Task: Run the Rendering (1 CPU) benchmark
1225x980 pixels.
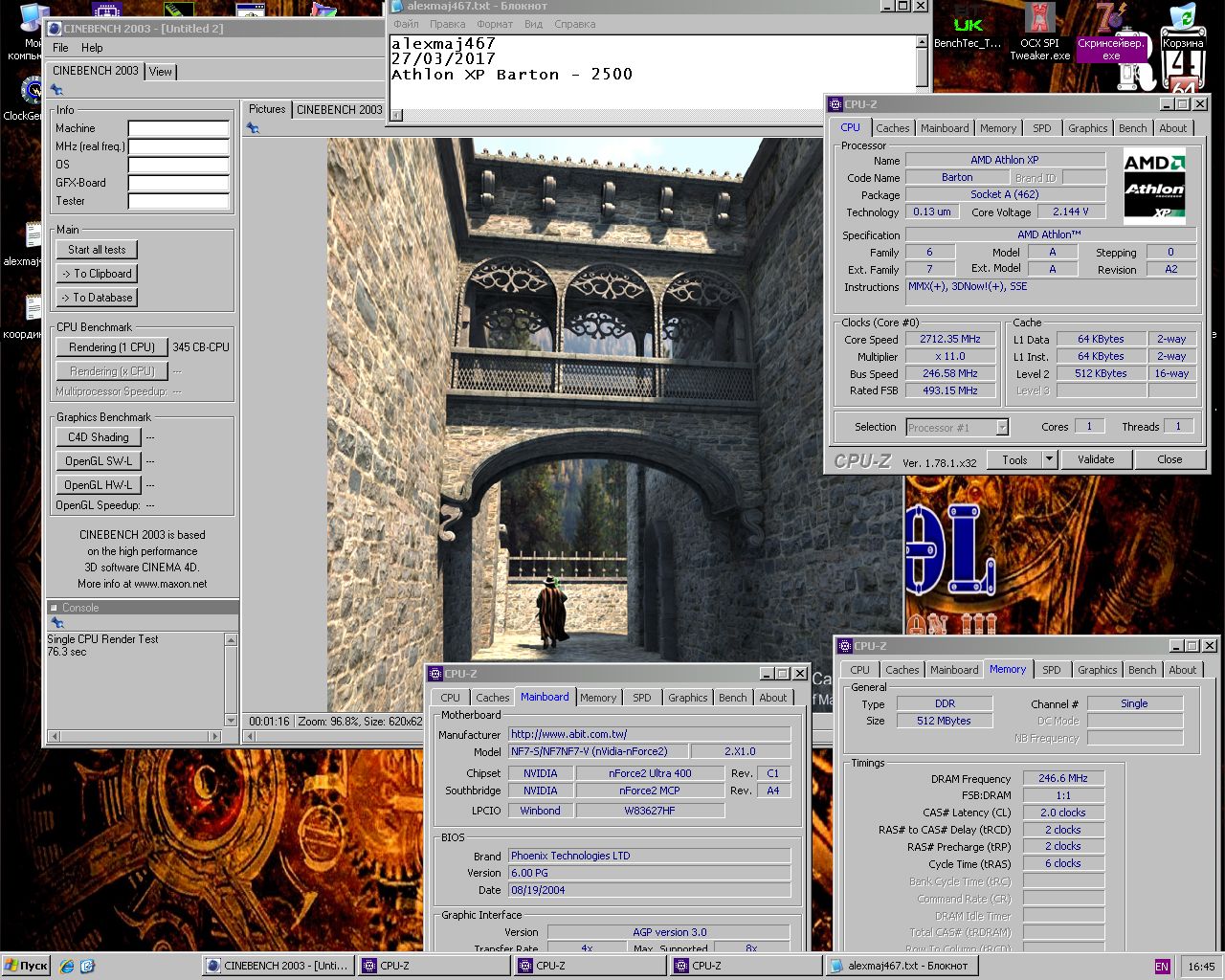Action: 112,347
